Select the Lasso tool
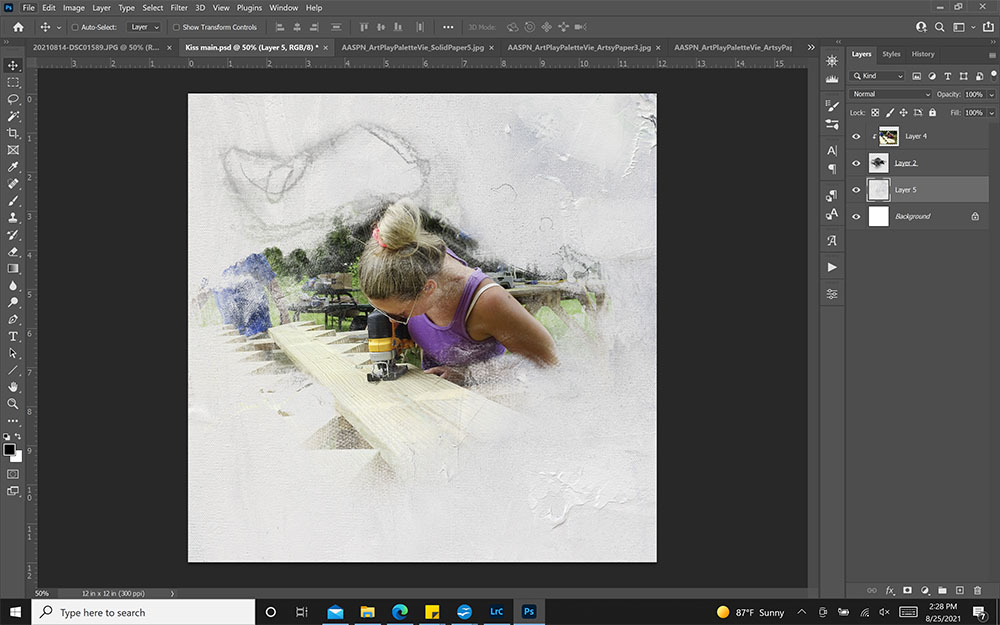This screenshot has width=1000, height=625. [x=13, y=99]
